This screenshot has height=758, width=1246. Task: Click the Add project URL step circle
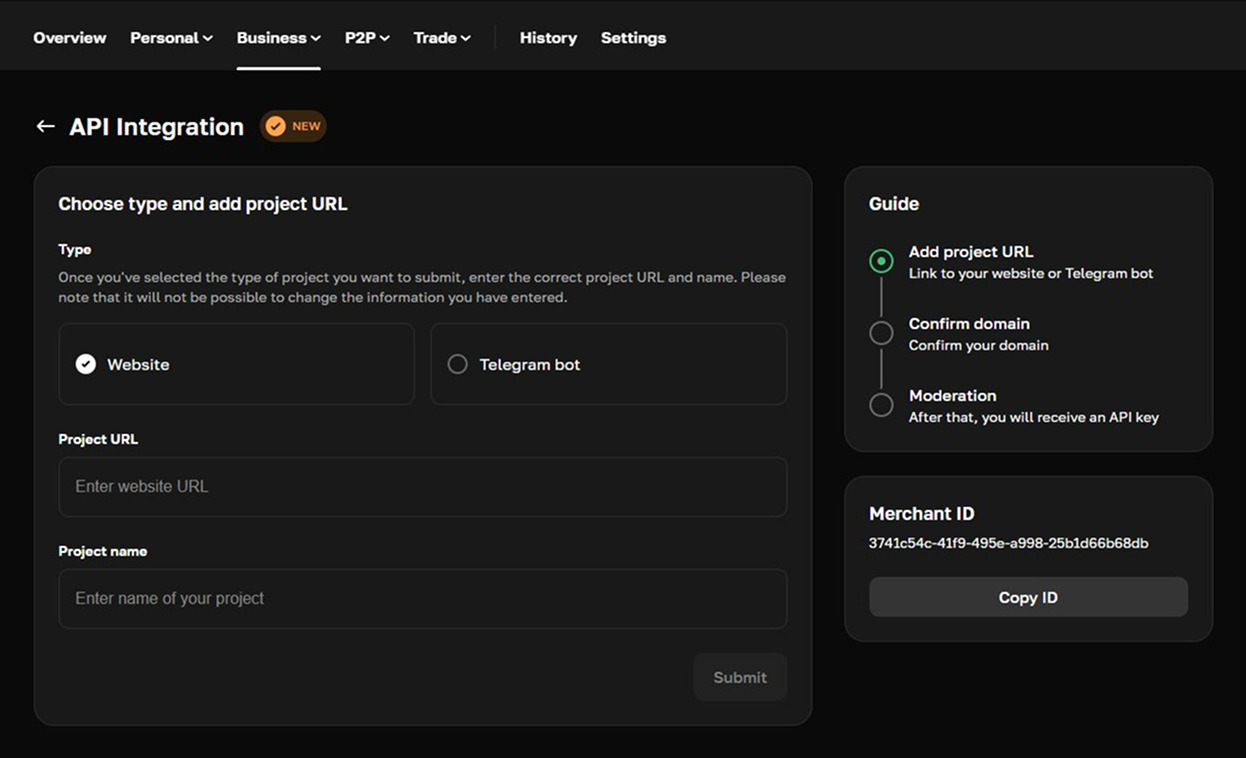(x=881, y=261)
